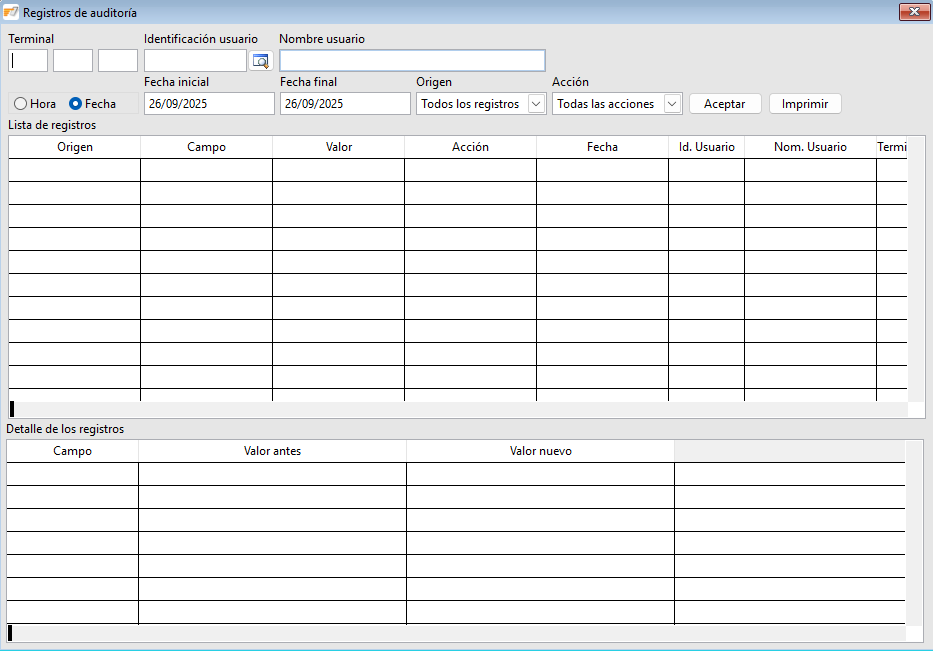Focus the Identificación usuario input field
The width and height of the screenshot is (933, 651).
[x=194, y=61]
